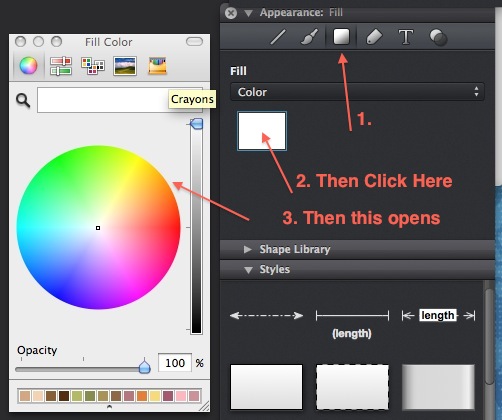Select the Brush stroke appearance icon
Viewport: 502px width, 420px height.
pos(309,37)
